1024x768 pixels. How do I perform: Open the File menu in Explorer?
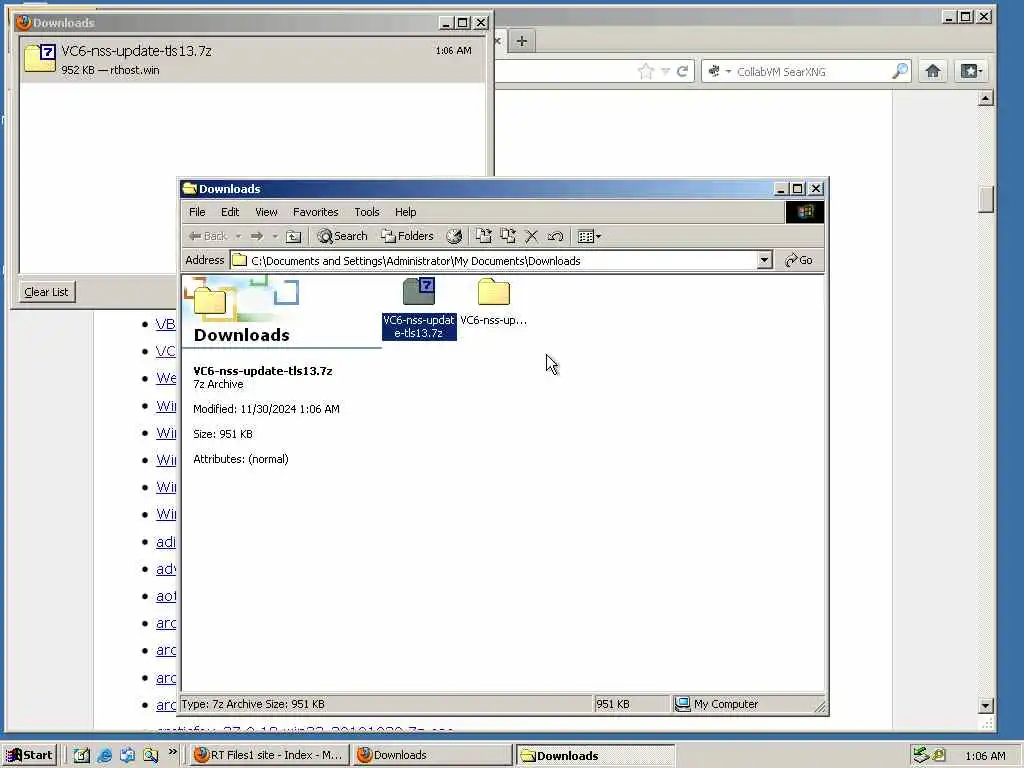pyautogui.click(x=197, y=212)
